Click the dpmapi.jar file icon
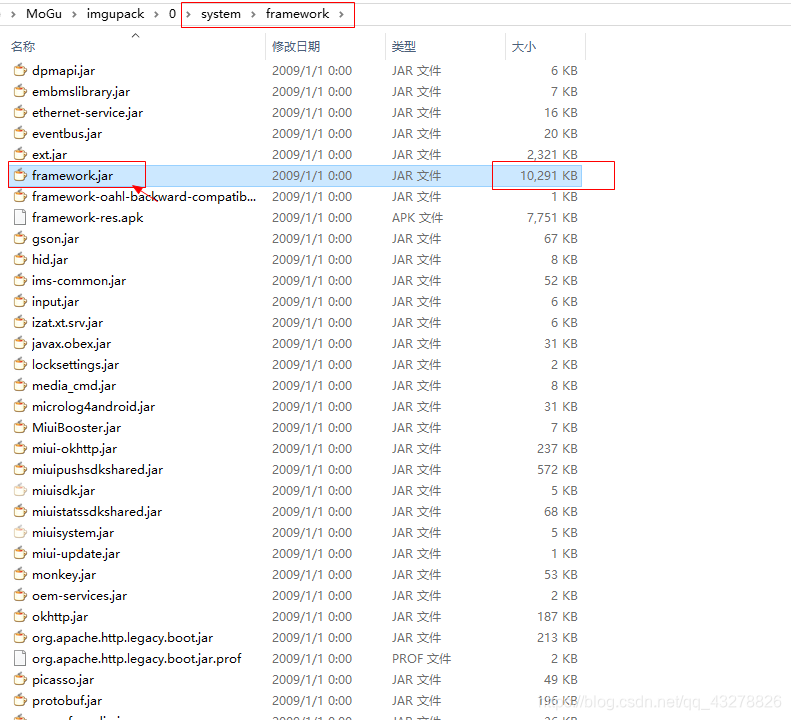This screenshot has height=720, width=791. tap(20, 70)
